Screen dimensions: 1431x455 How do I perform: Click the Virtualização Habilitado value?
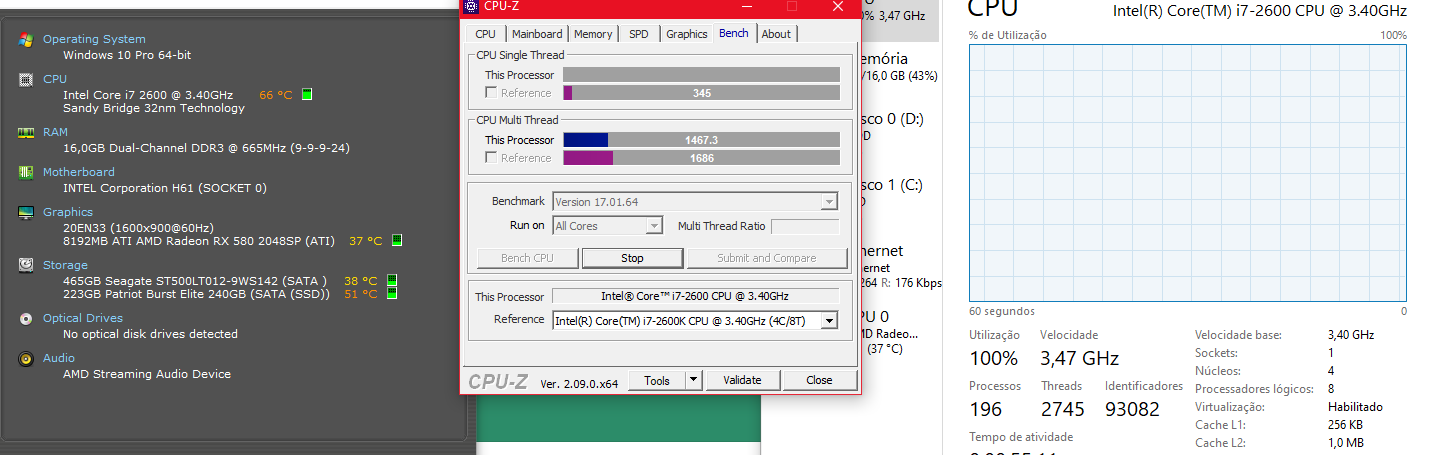pos(1355,407)
